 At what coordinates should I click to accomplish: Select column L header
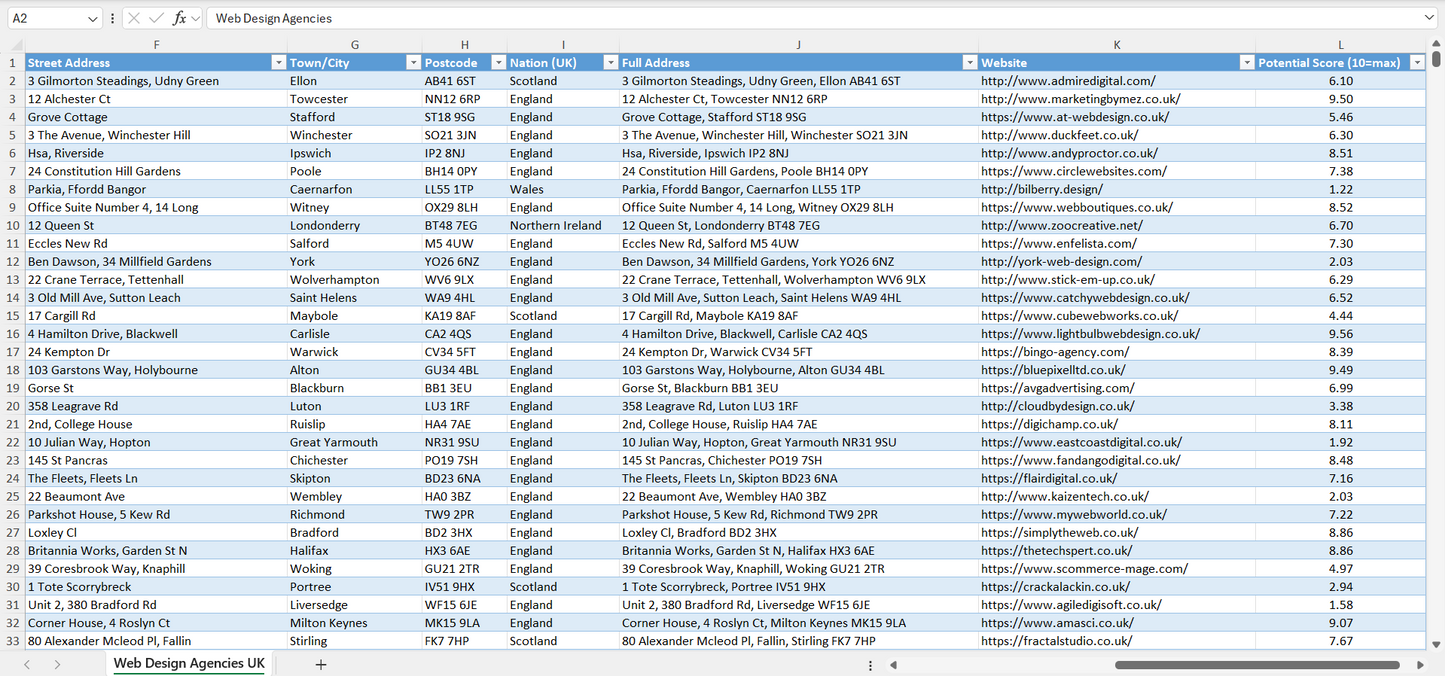pos(1341,45)
